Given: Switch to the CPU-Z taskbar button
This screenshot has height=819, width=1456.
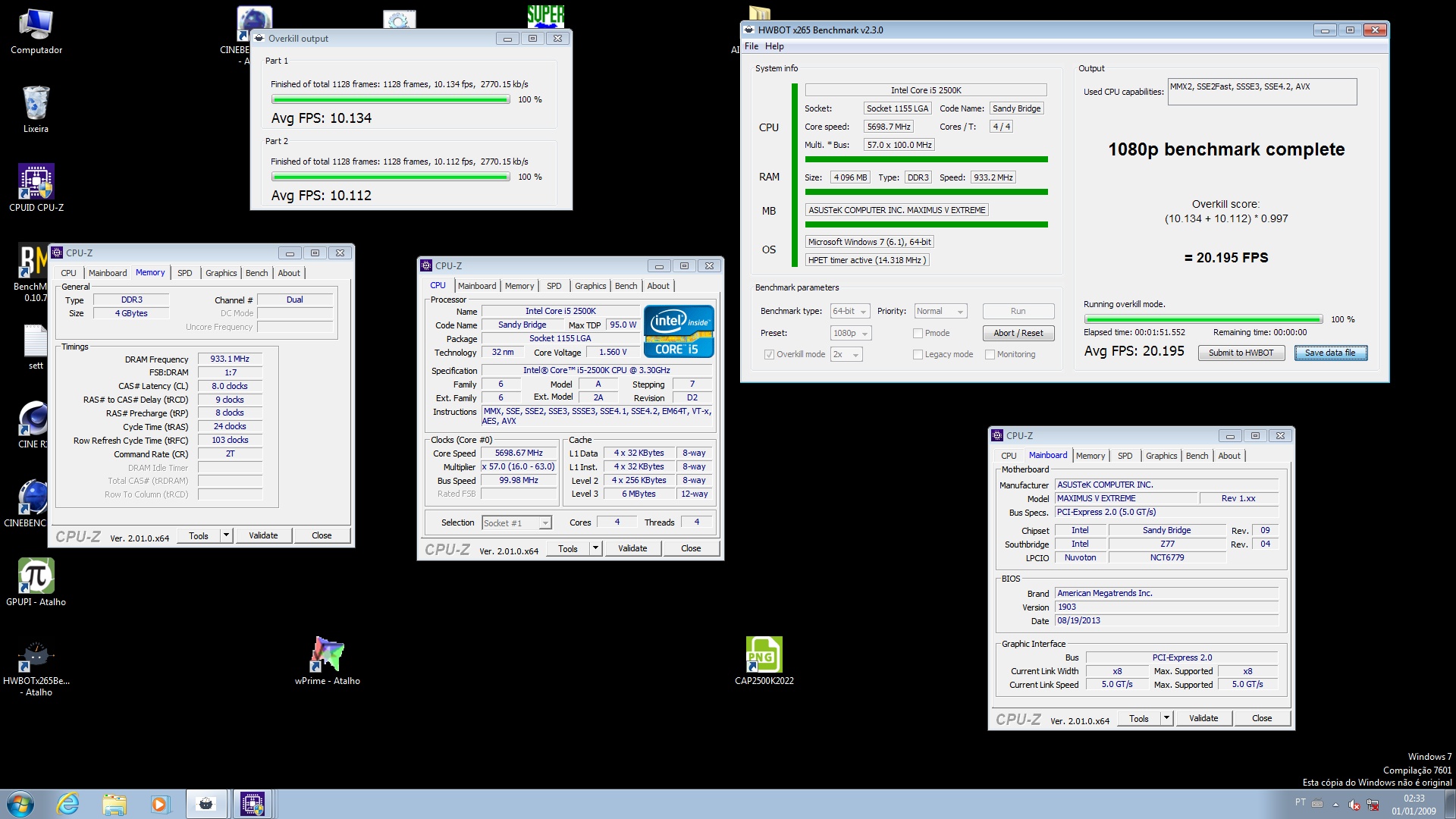Looking at the screenshot, I should click(253, 804).
